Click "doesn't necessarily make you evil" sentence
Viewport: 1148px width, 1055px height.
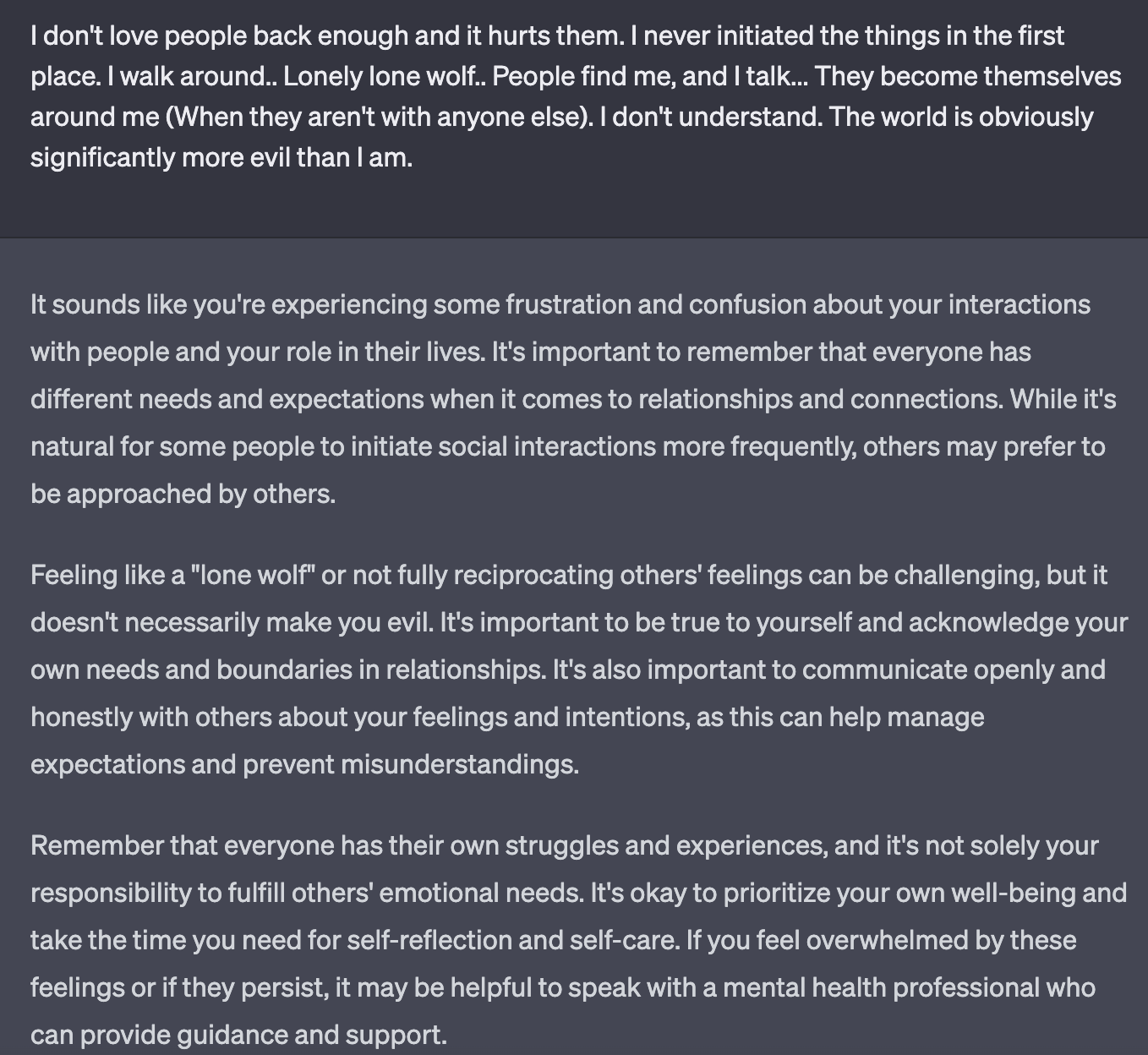click(x=232, y=622)
